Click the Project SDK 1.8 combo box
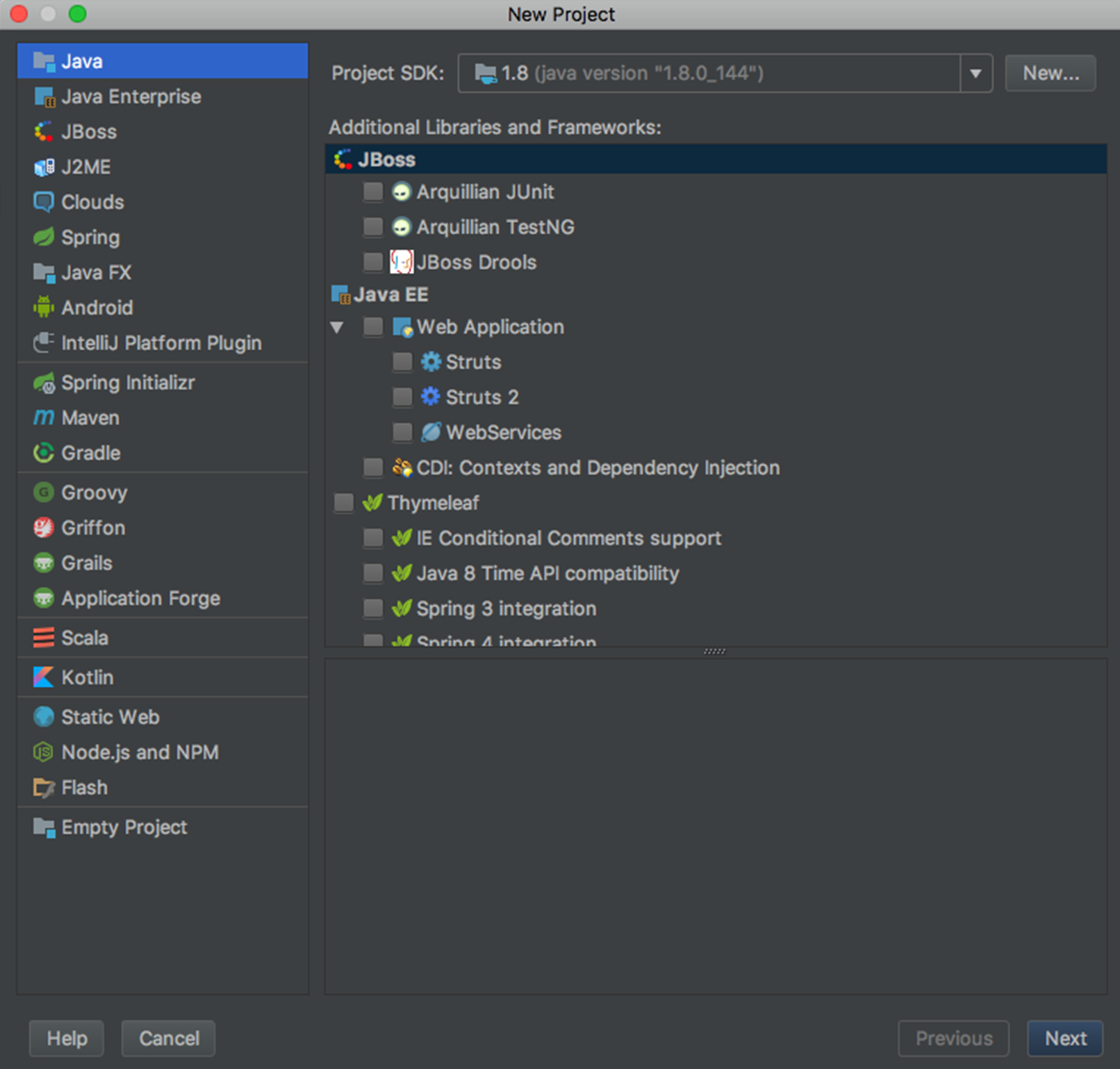Viewport: 1120px width, 1069px height. click(x=725, y=73)
